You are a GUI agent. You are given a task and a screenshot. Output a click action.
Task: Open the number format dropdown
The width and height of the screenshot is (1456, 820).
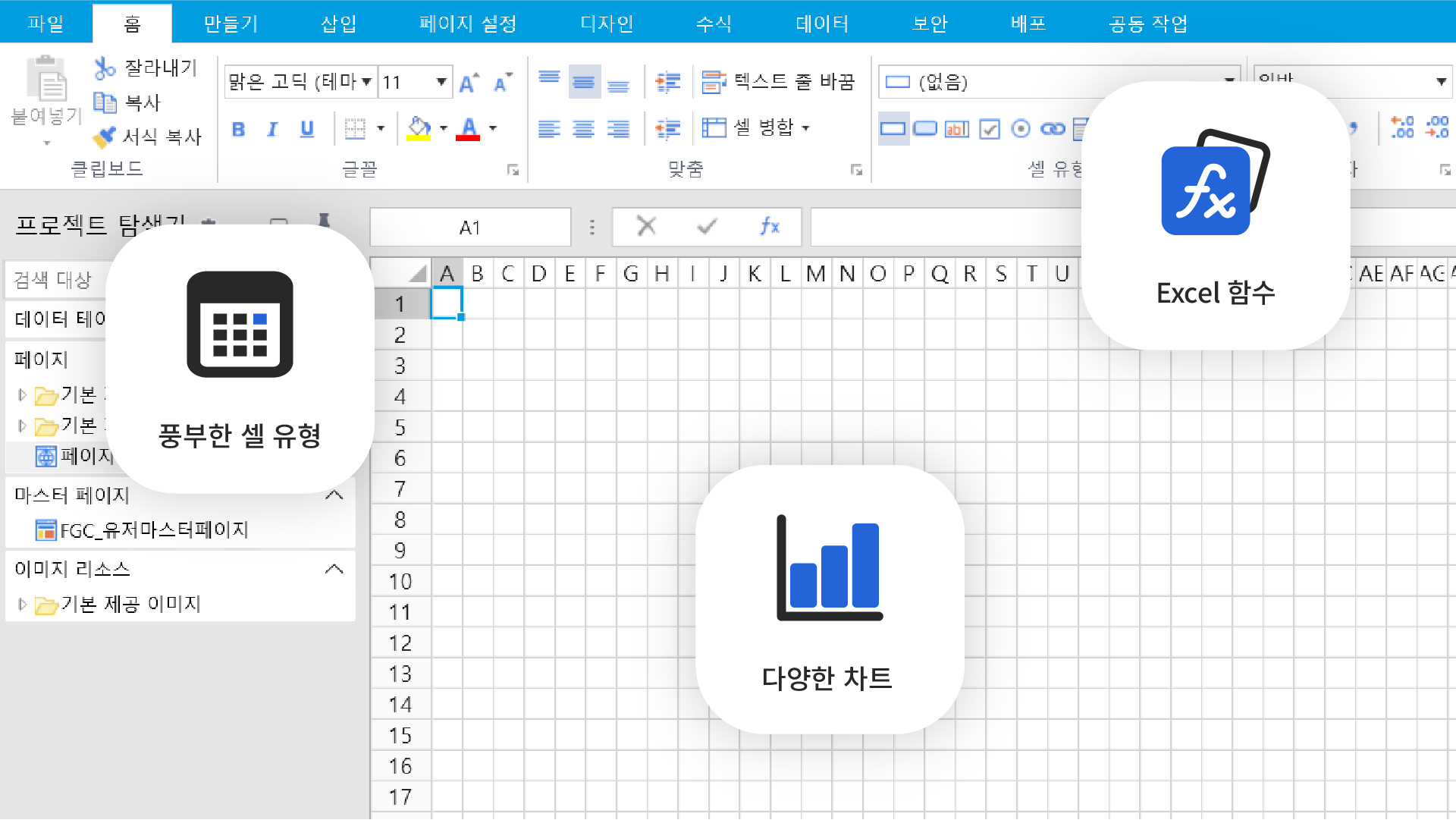pyautogui.click(x=1441, y=81)
